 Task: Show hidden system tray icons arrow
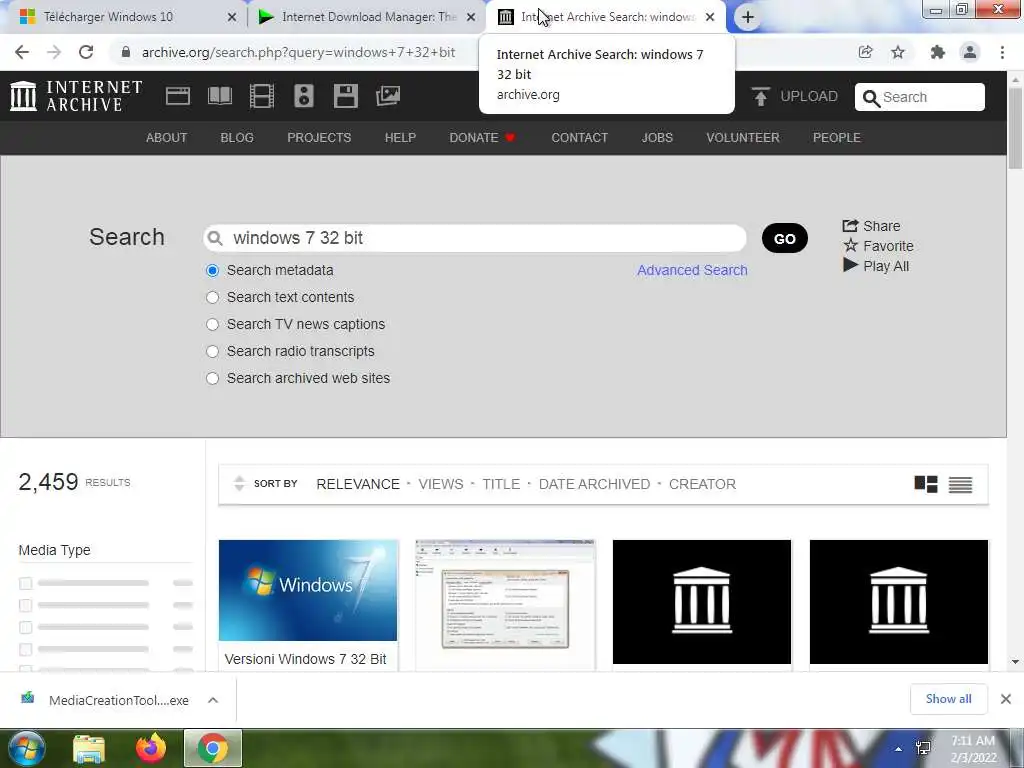[x=899, y=748]
